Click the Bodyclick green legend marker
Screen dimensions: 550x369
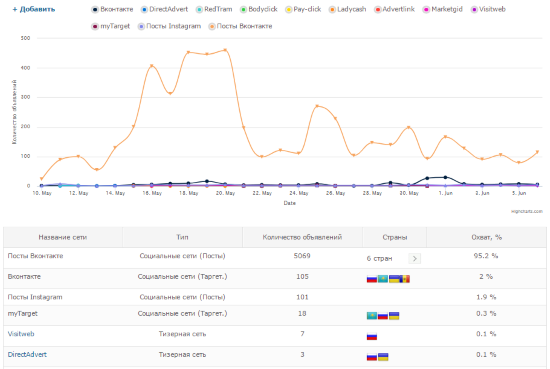pos(243,9)
